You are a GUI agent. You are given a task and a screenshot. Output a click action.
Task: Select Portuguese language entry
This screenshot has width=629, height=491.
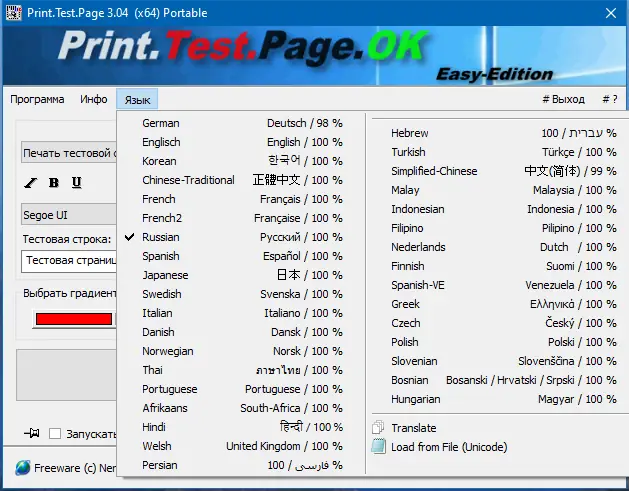click(242, 389)
